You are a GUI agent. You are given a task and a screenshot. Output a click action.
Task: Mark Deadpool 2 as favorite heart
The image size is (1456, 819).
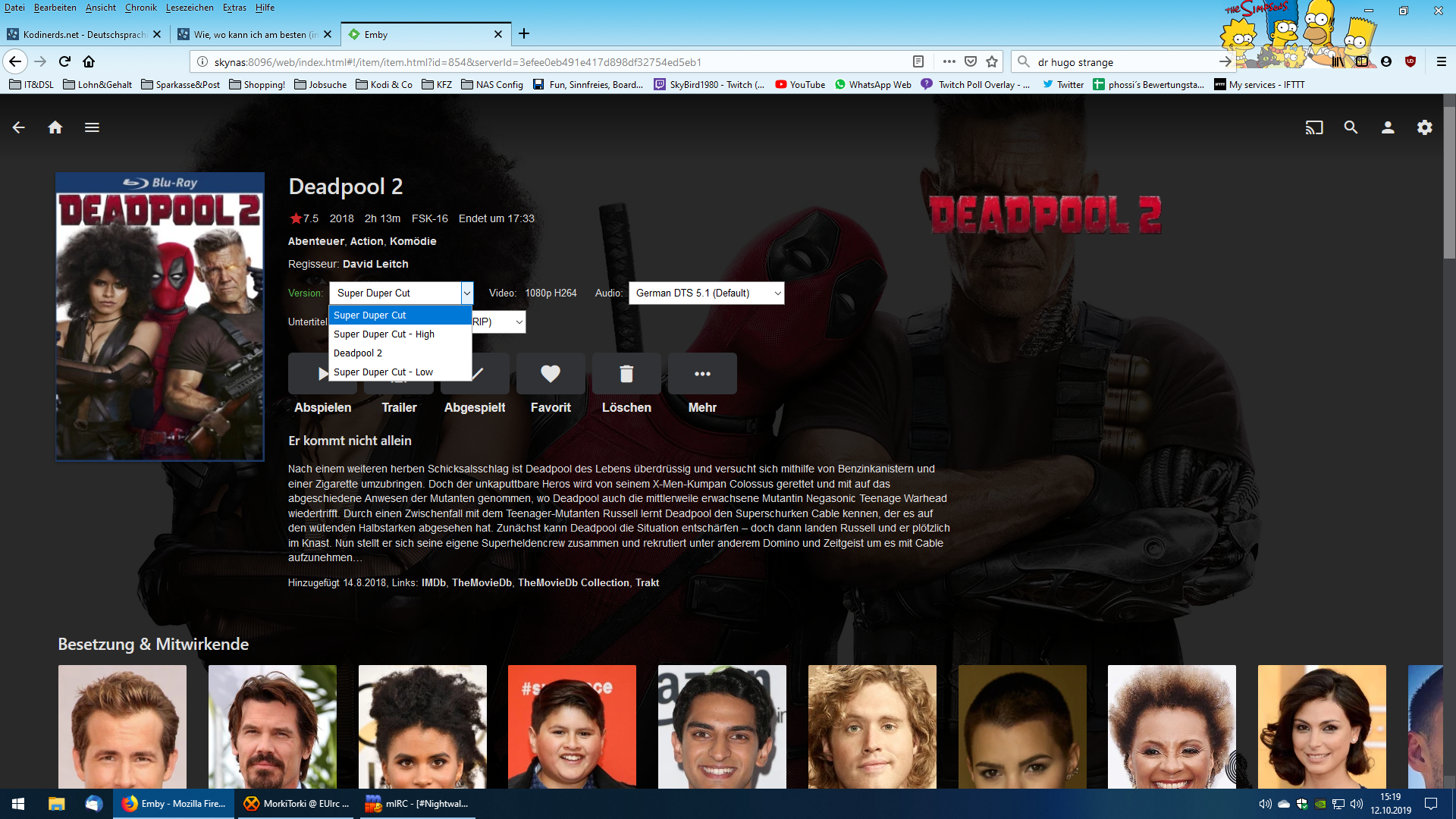551,373
